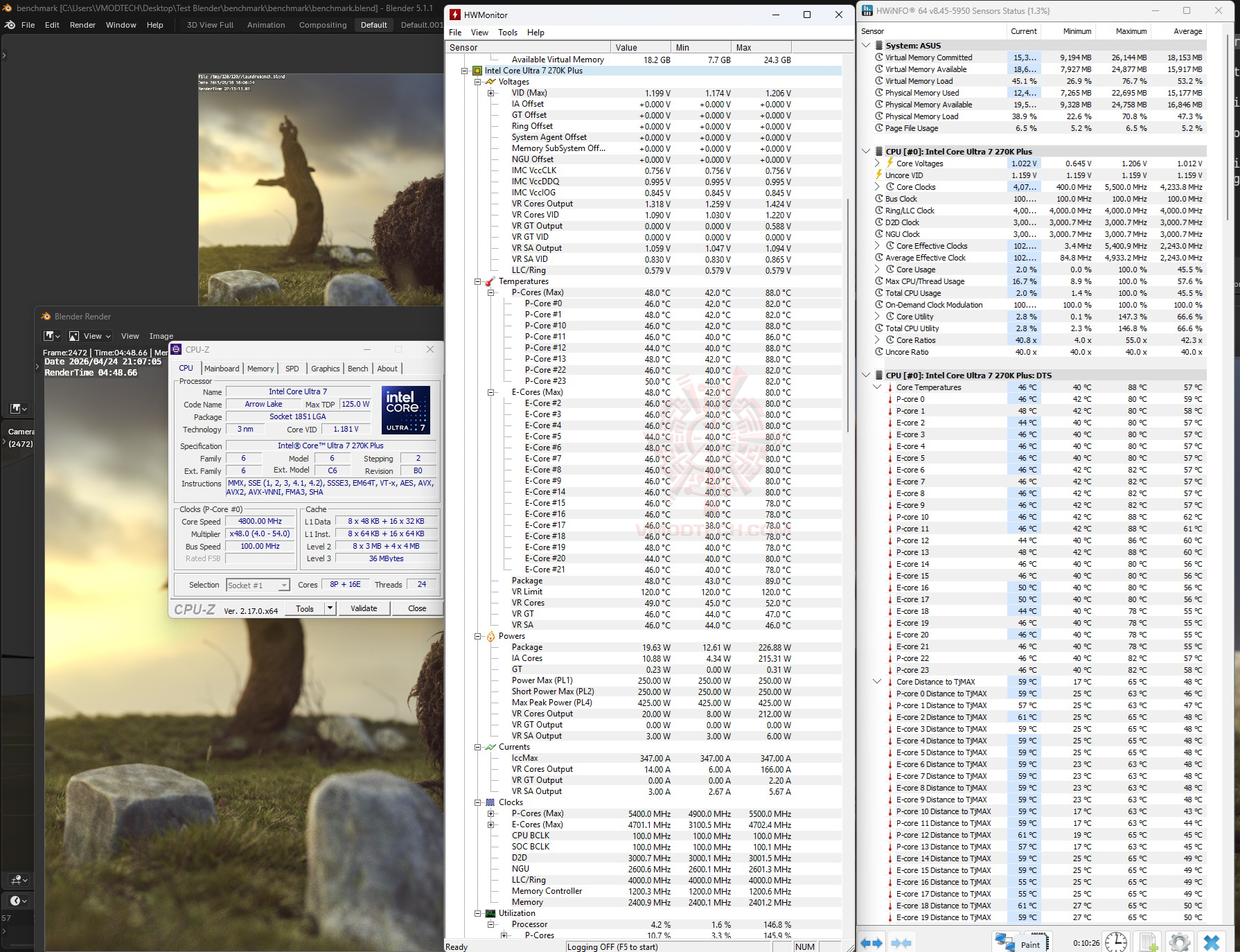1240x952 pixels.
Task: Click the Voltages lightning icon in HWMonitor
Action: pos(490,82)
